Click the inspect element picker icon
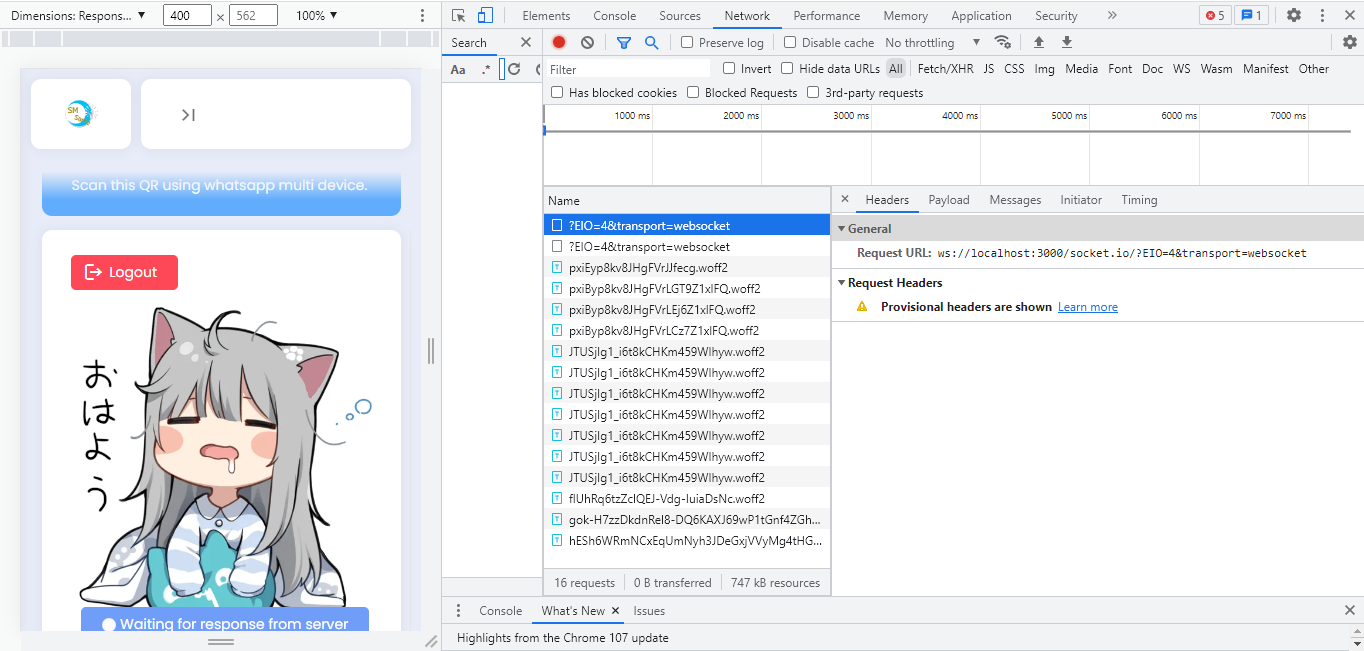This screenshot has width=1364, height=651. (458, 16)
